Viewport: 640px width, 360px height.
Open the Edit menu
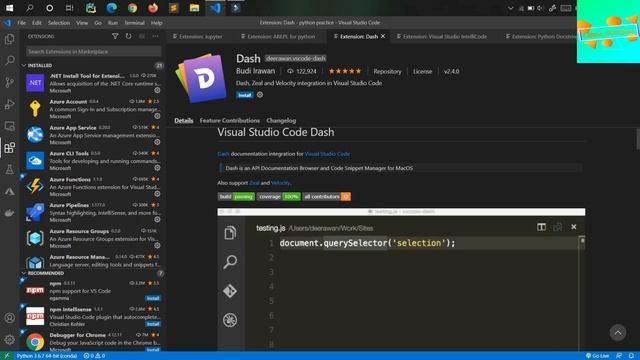[37, 23]
